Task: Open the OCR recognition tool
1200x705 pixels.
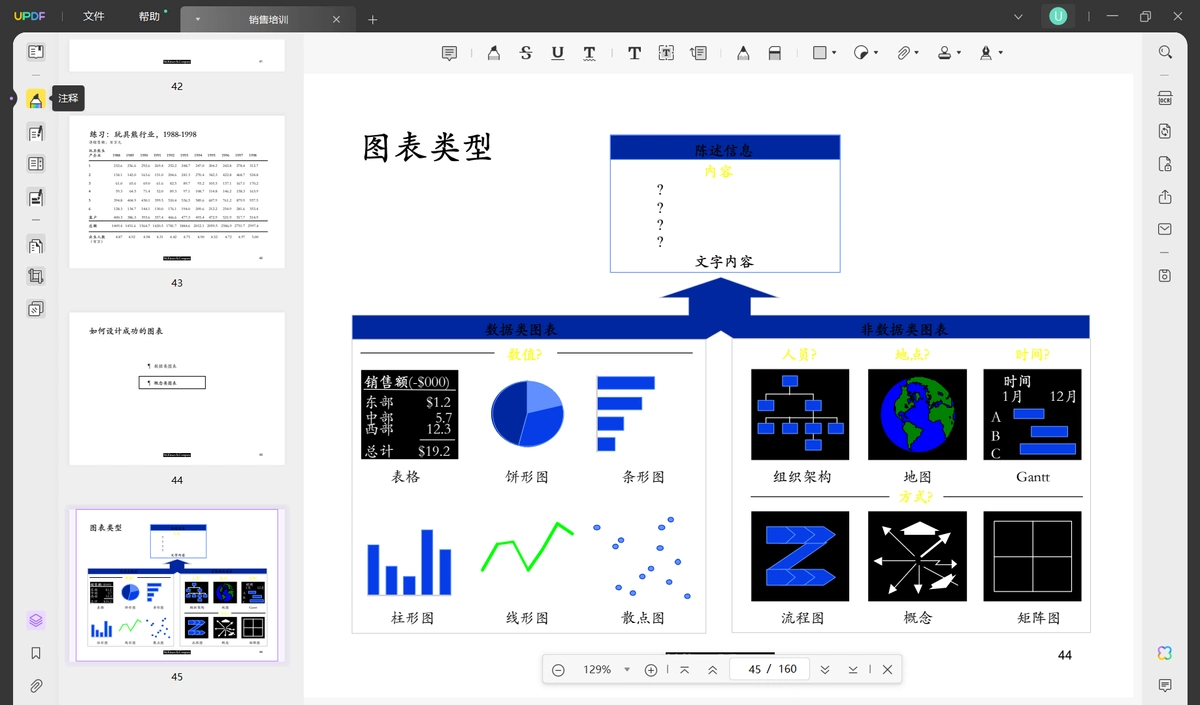Action: coord(1165,98)
